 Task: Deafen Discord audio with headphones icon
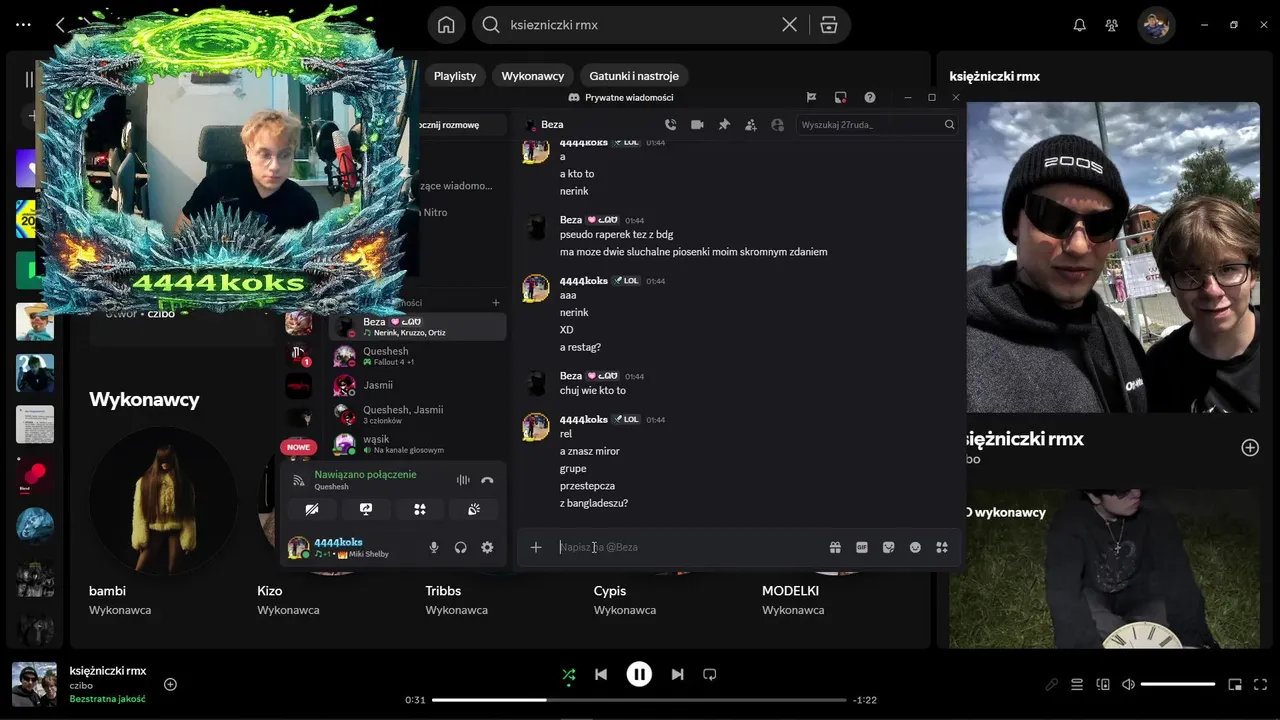(x=461, y=547)
